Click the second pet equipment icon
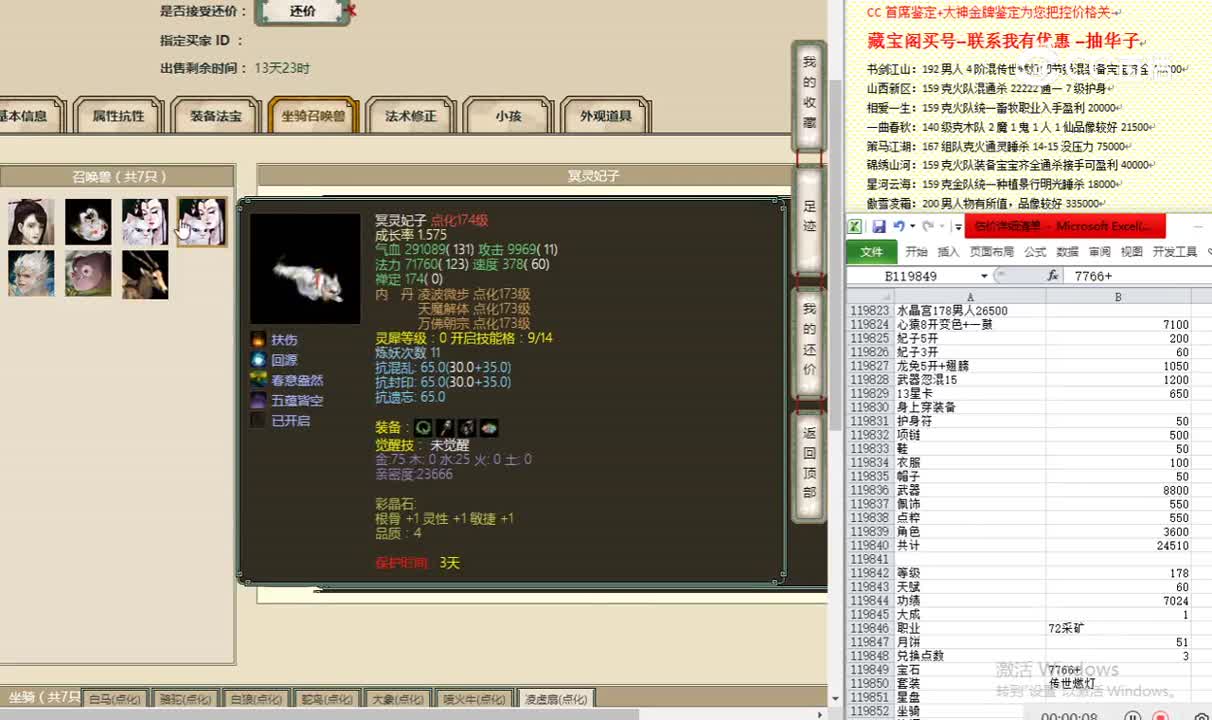1212x720 pixels. (445, 428)
